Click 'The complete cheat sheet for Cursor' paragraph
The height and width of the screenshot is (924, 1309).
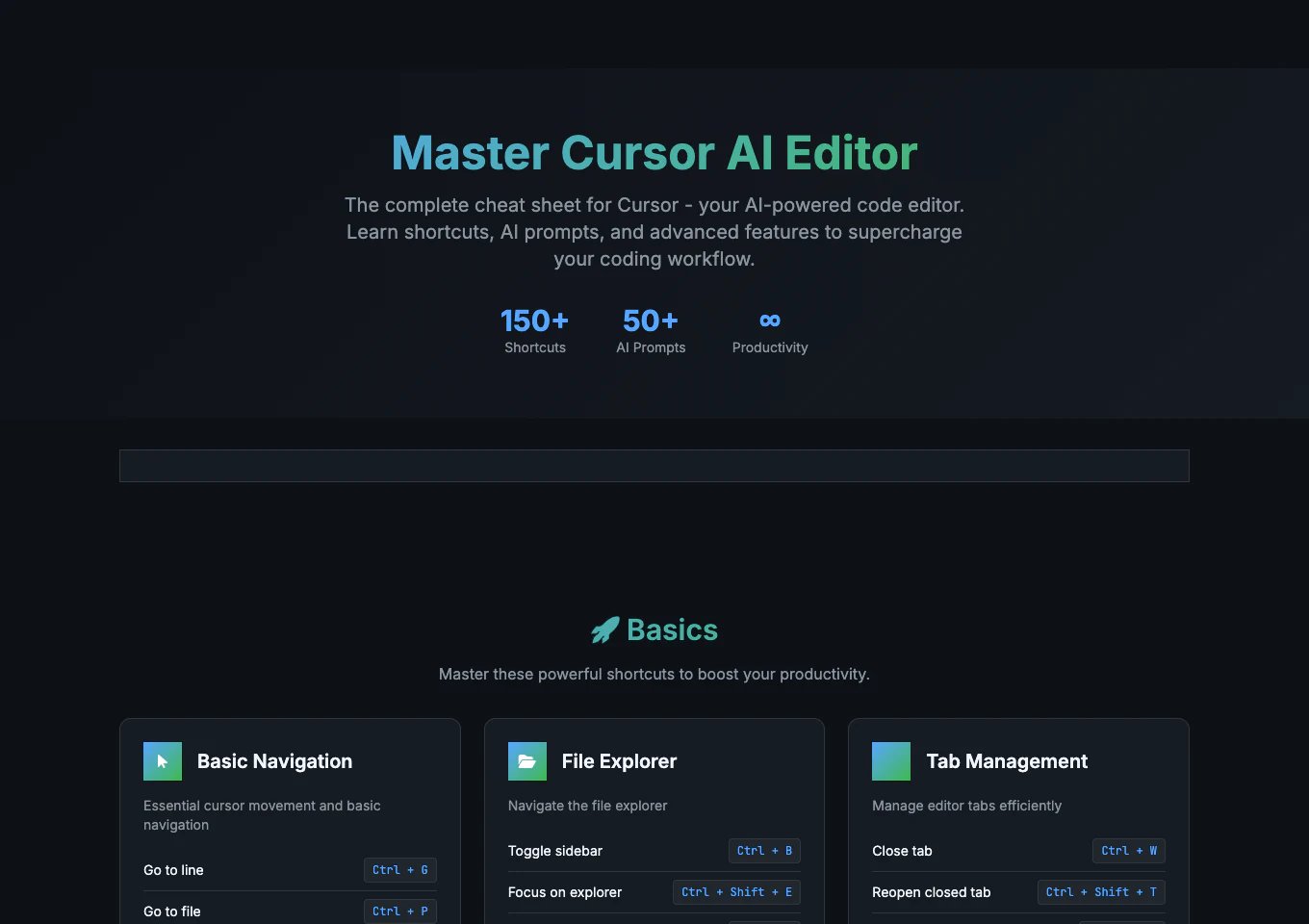(654, 232)
